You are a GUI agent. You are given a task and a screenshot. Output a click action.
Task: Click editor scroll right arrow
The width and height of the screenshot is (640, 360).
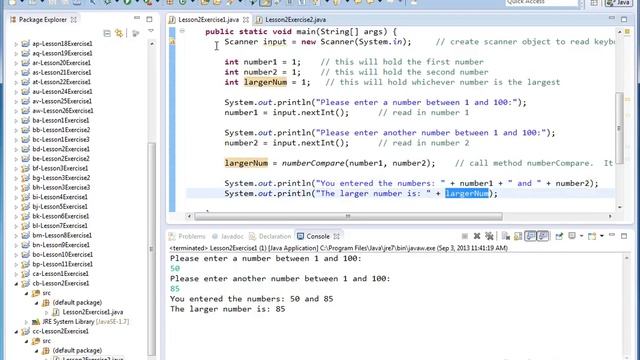pos(610,216)
